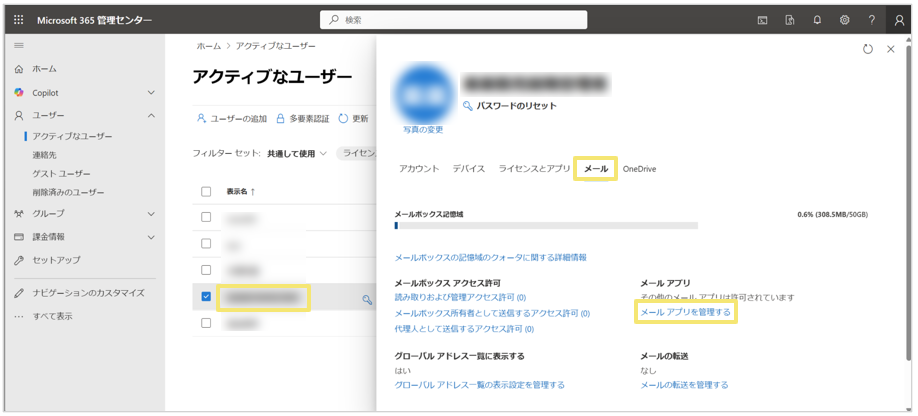
Task: Switch to the デバイス tab
Action: [x=468, y=169]
